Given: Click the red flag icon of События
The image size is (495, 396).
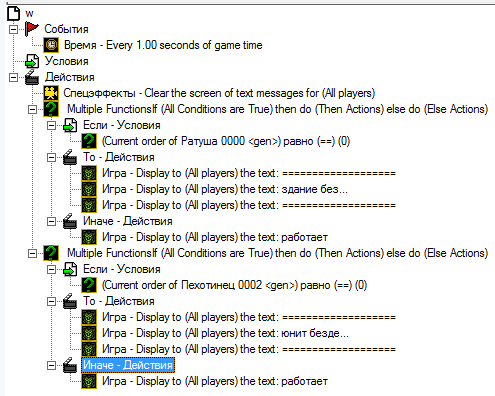Looking at the screenshot, I should pos(32,29).
